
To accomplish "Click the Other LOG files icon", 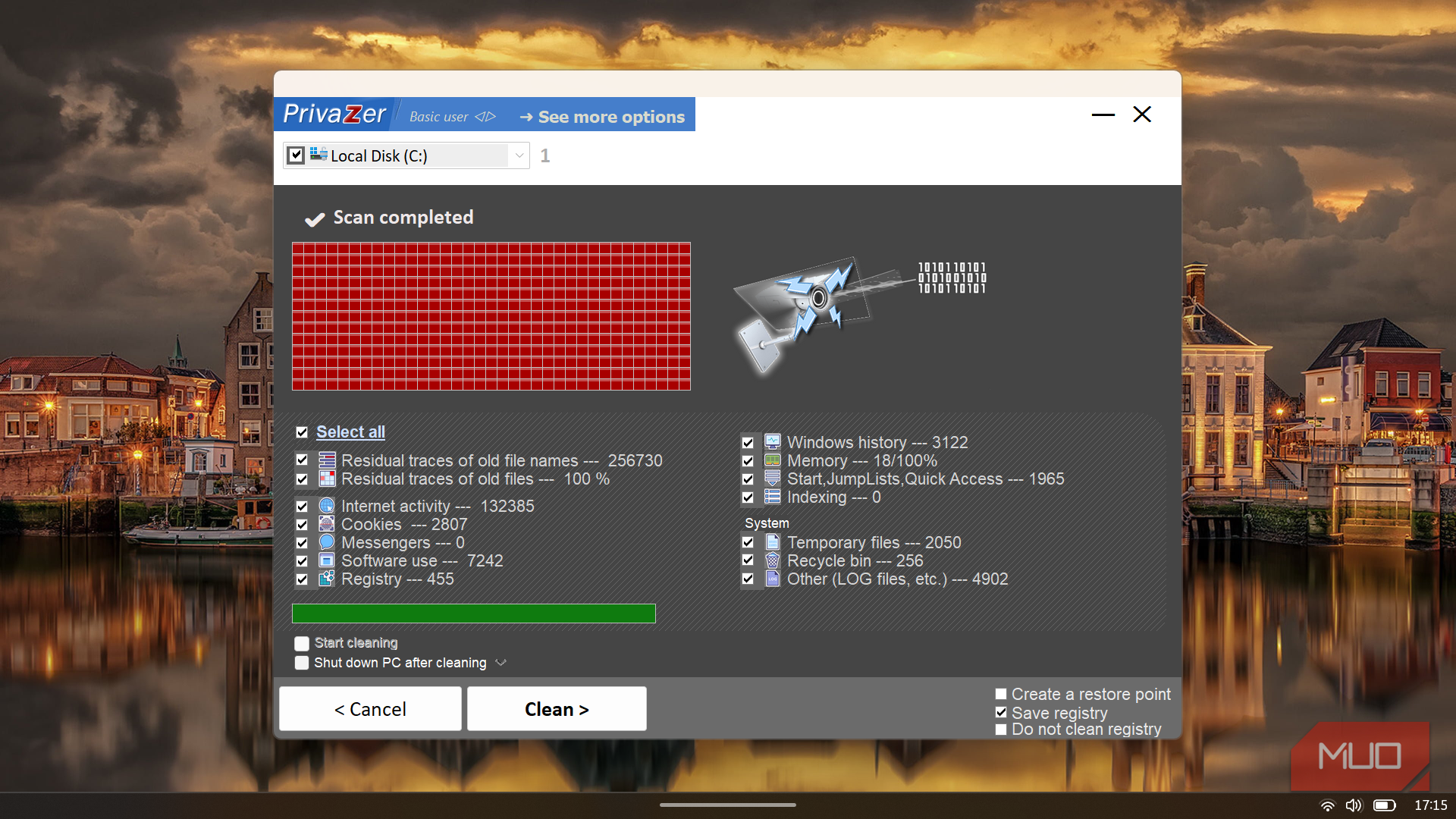I will click(x=773, y=579).
